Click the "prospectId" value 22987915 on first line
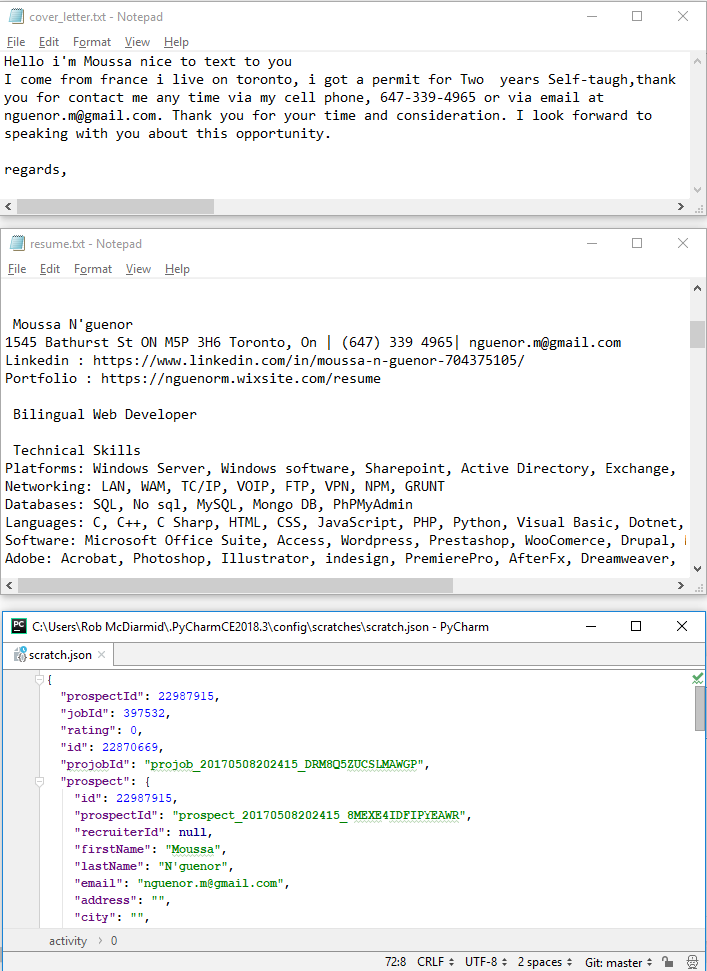Screen dimensions: 707x971 pyautogui.click(x=186, y=696)
